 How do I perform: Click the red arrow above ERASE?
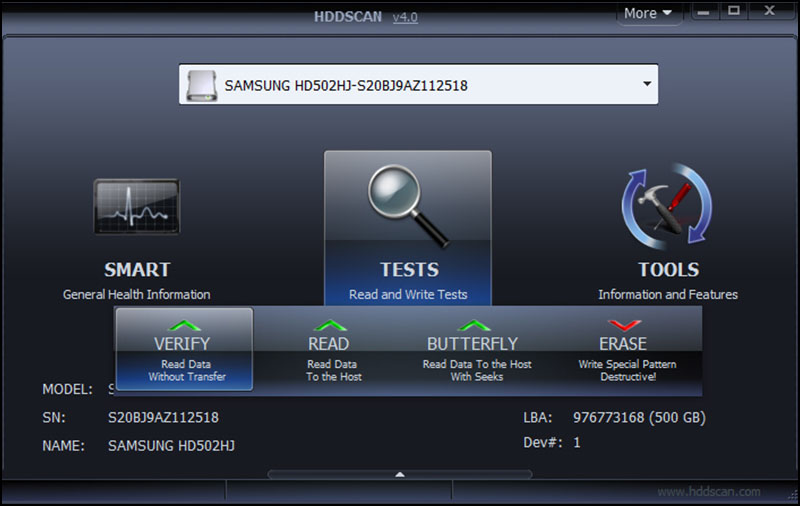pos(624,325)
